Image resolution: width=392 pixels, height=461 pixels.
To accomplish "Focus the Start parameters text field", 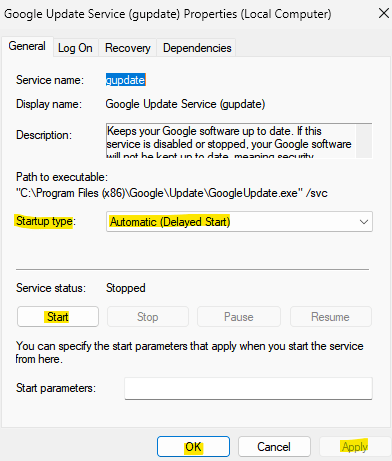I will coord(248,388).
